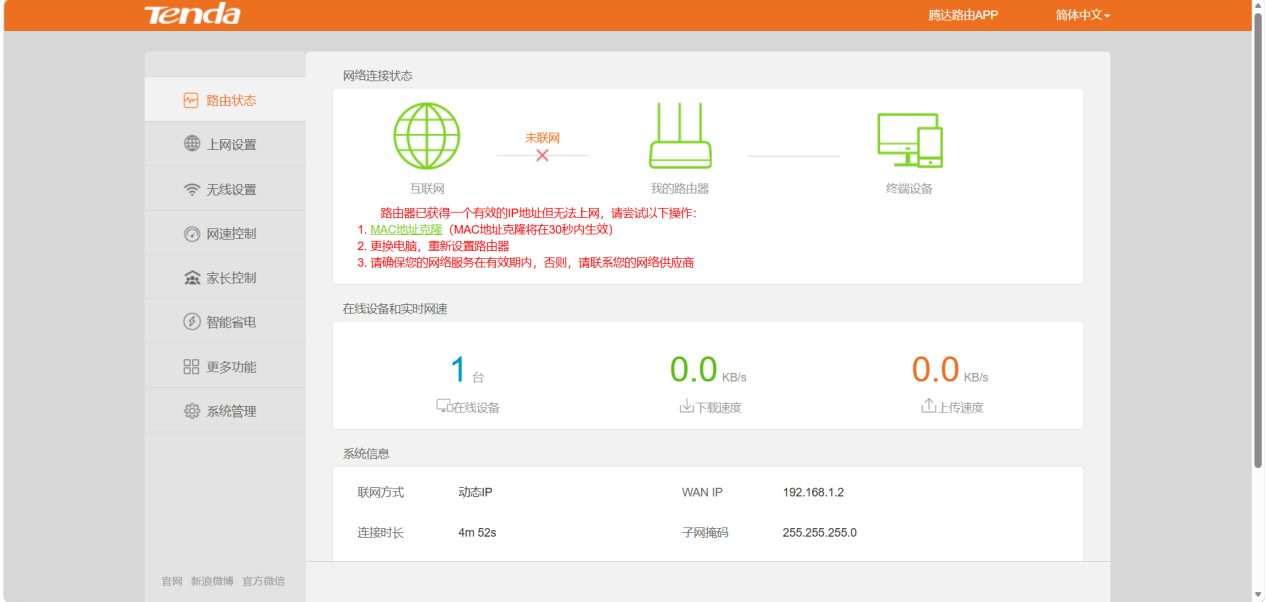Click the scrollbar up arrow
This screenshot has height=602, width=1267.
[1258, 6]
